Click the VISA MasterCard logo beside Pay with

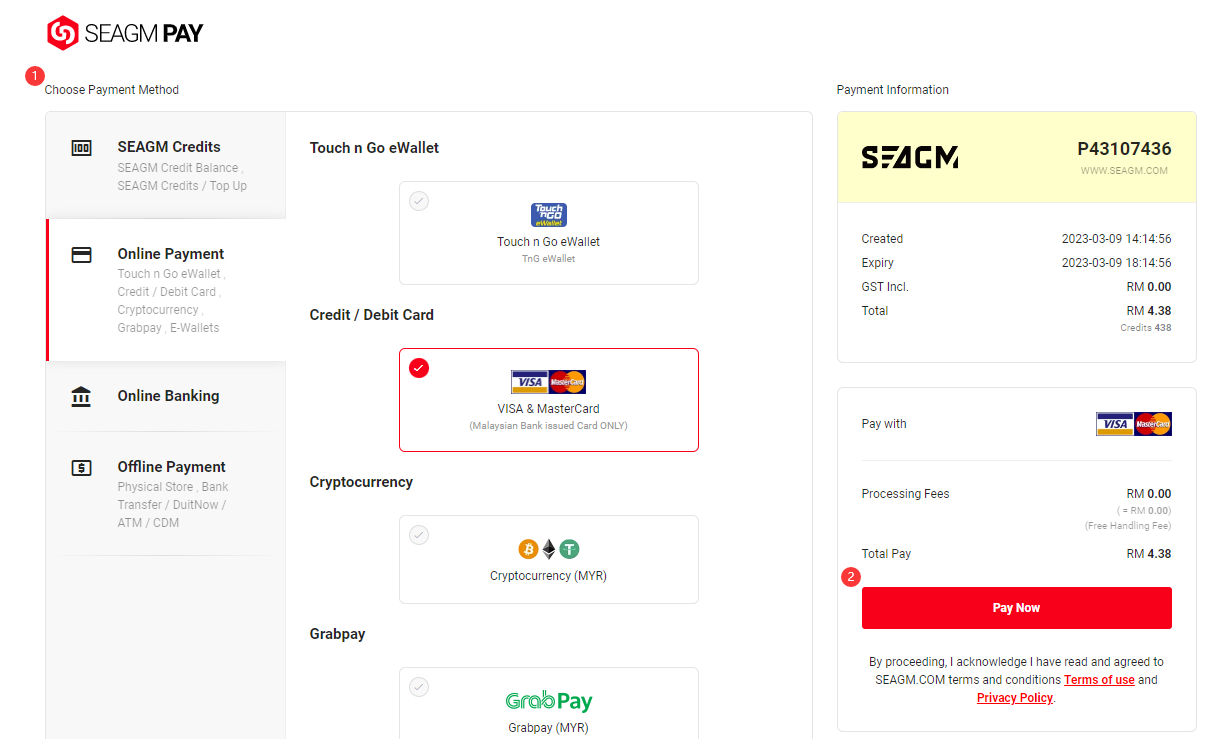[x=1134, y=424]
